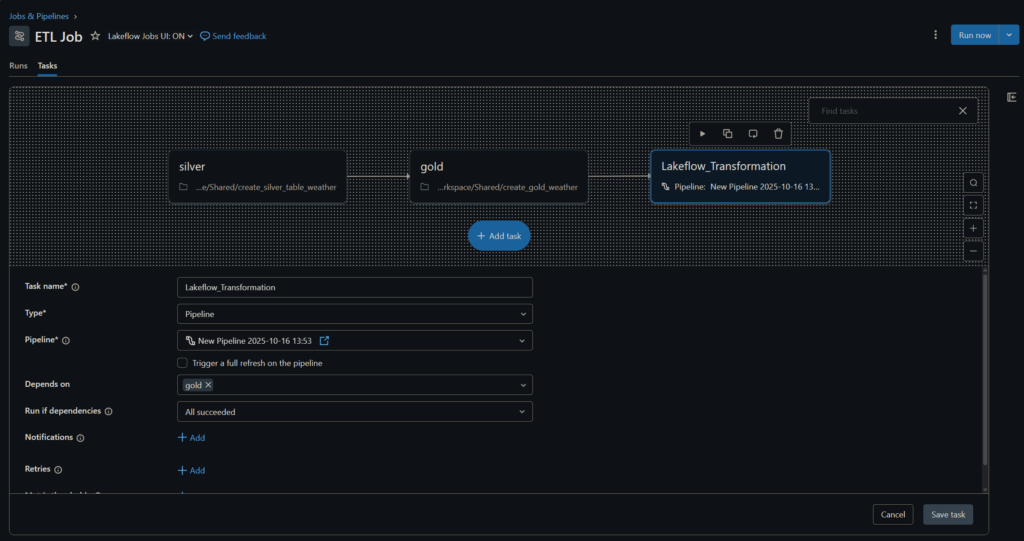1024x541 pixels.
Task: Open pipeline in new tab icon
Action: click(324, 341)
